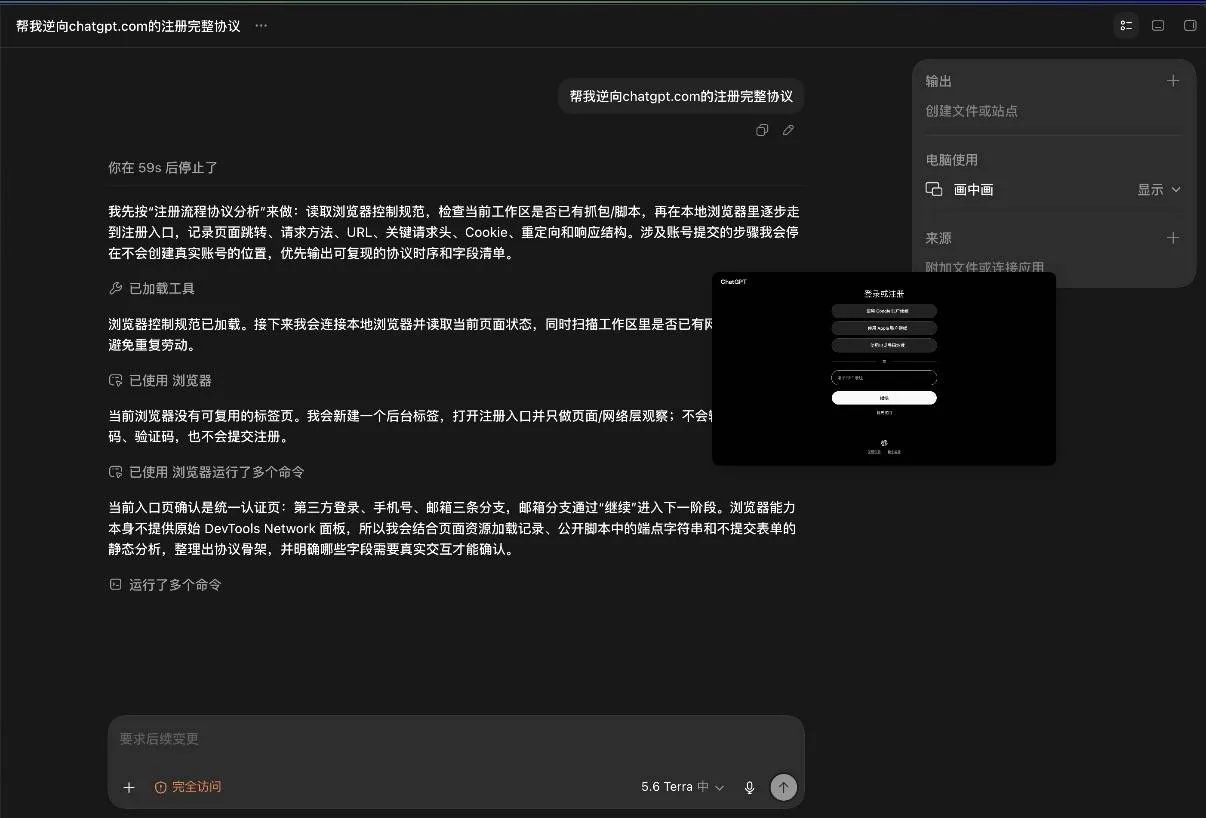Click the 登录或注册 heading in the preview

tap(884, 294)
